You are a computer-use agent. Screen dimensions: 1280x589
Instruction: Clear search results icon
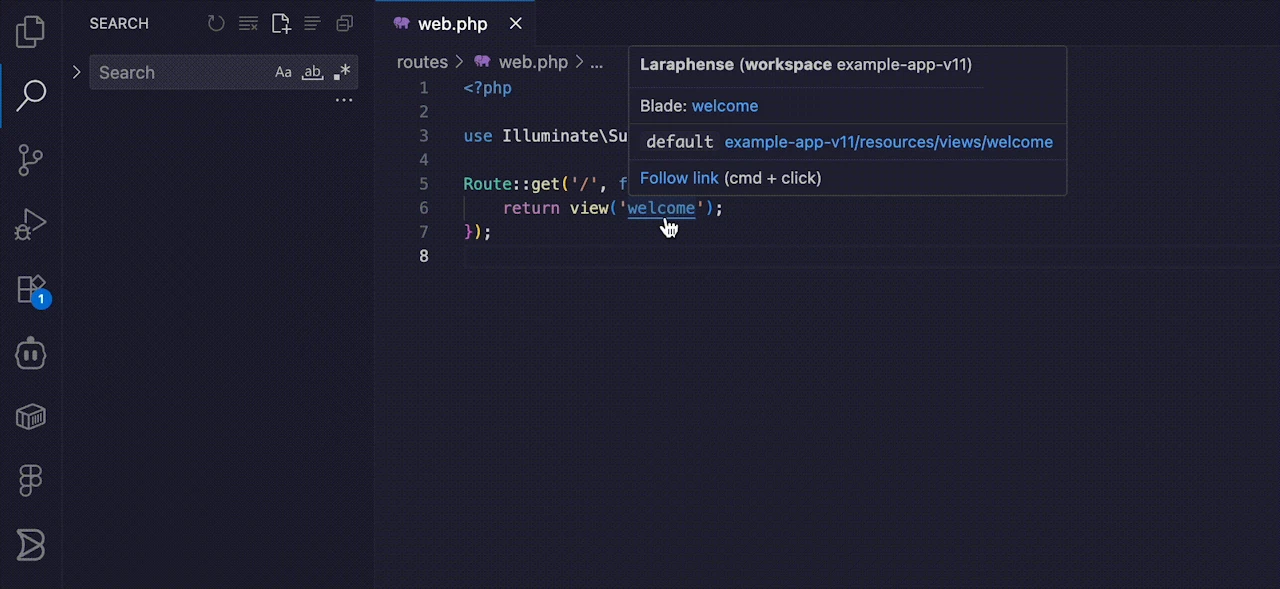[x=248, y=23]
